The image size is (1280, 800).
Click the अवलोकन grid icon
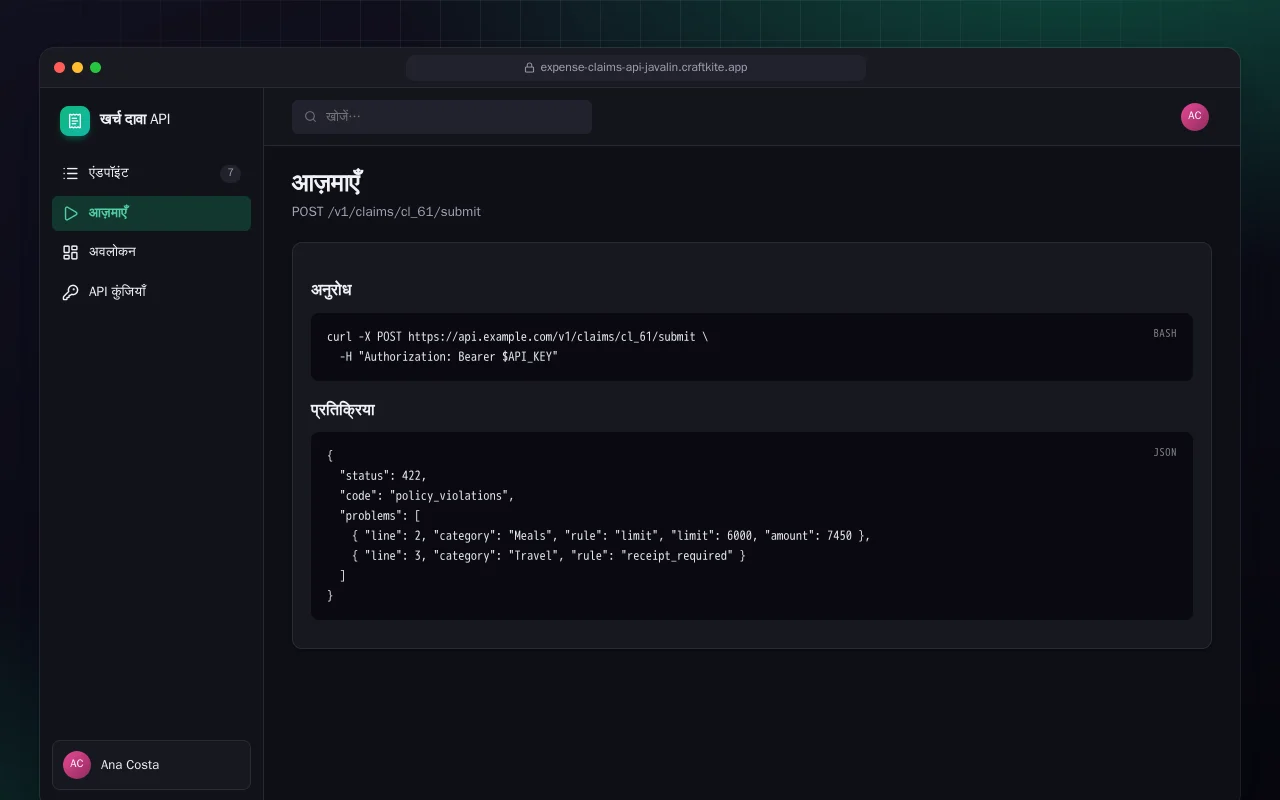tap(70, 252)
